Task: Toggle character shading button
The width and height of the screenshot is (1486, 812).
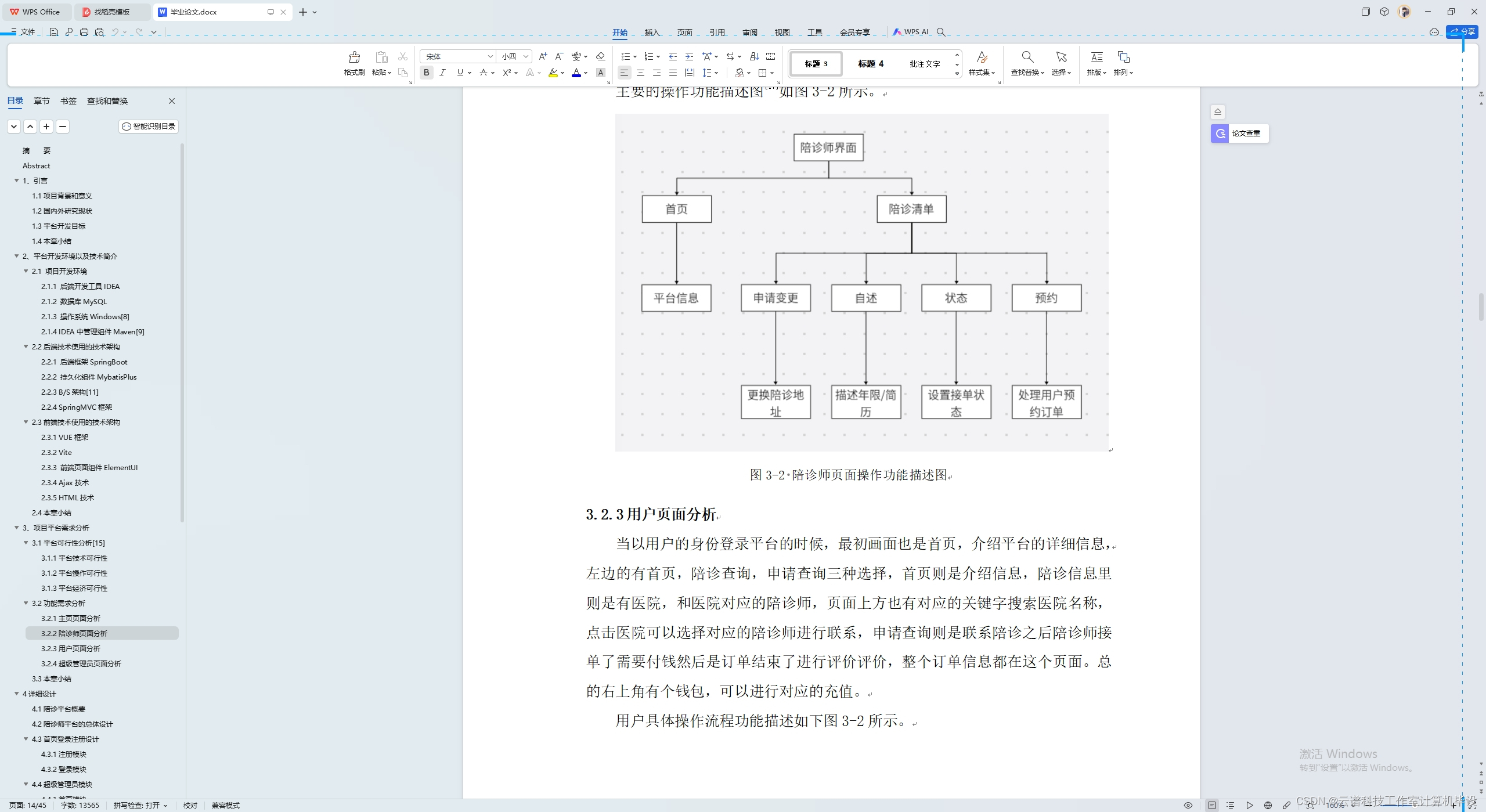Action: pos(601,73)
